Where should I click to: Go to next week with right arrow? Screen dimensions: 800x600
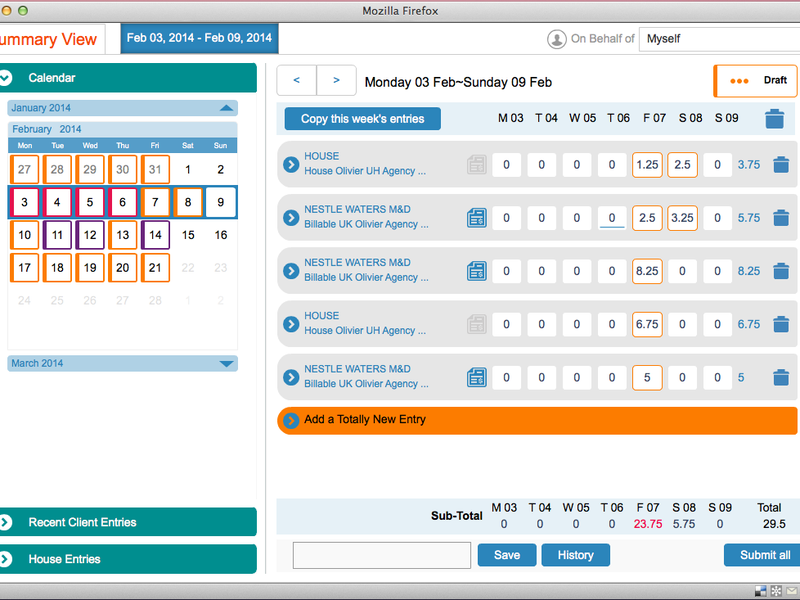[336, 80]
